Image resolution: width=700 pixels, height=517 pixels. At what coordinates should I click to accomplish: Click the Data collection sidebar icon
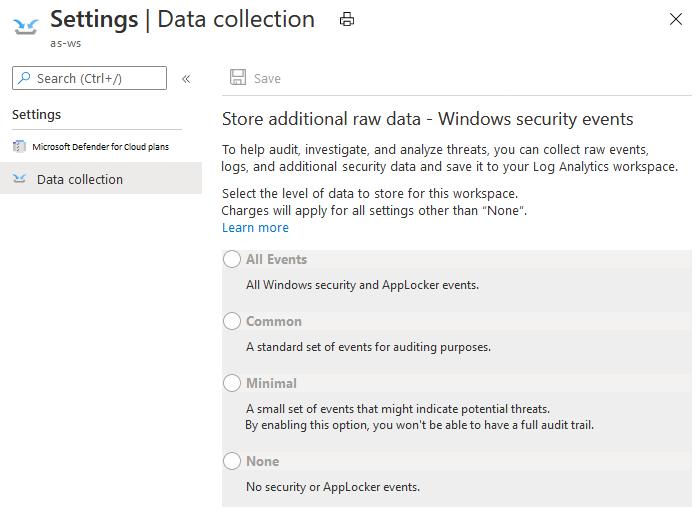pos(19,179)
